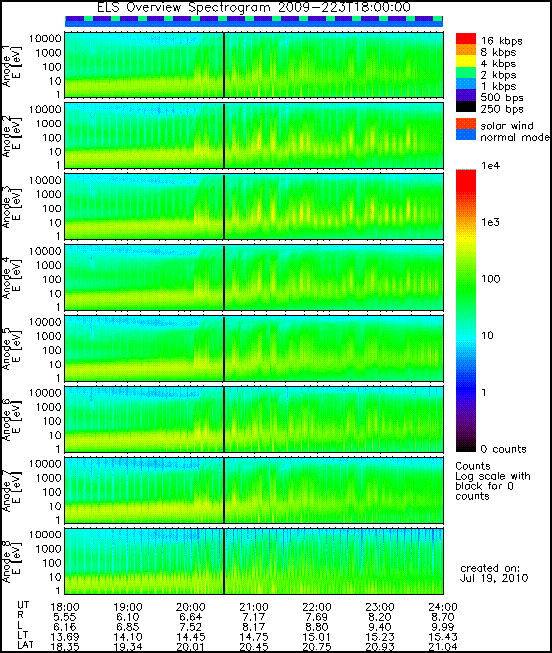Click the Anode 1 spectrogram panel
Image resolution: width=552 pixels, height=653 pixels.
pos(254,65)
